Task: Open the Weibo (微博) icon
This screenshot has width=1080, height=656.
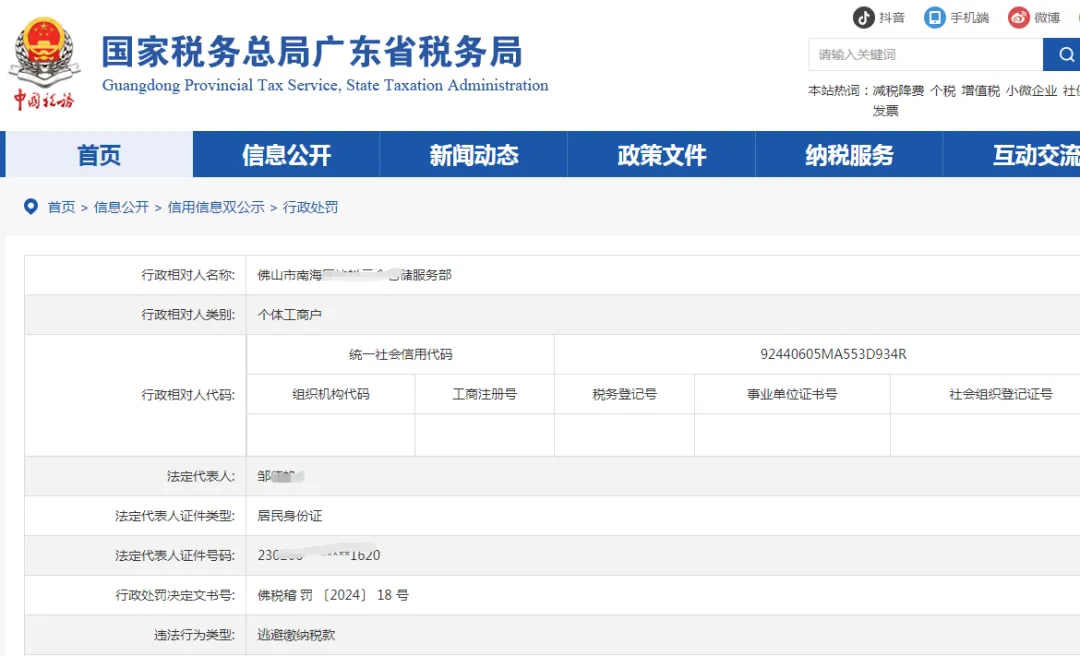Action: 1019,17
